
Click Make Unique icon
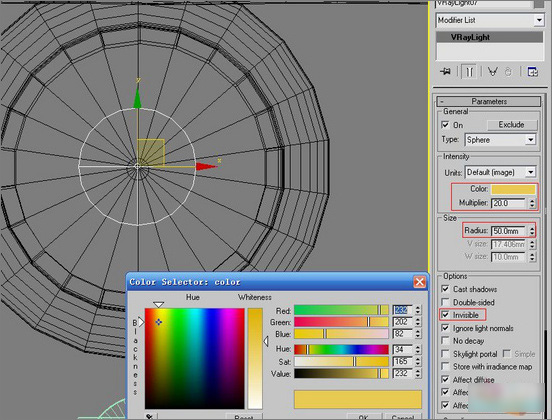(493, 72)
